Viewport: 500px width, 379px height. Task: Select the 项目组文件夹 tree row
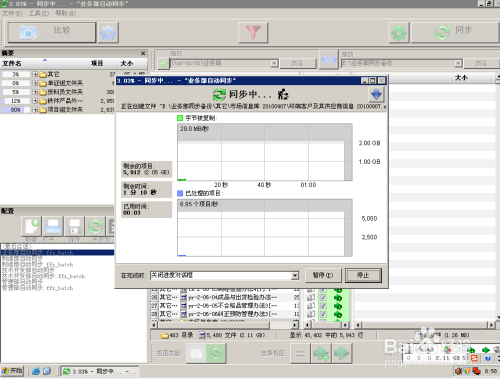[x=65, y=110]
